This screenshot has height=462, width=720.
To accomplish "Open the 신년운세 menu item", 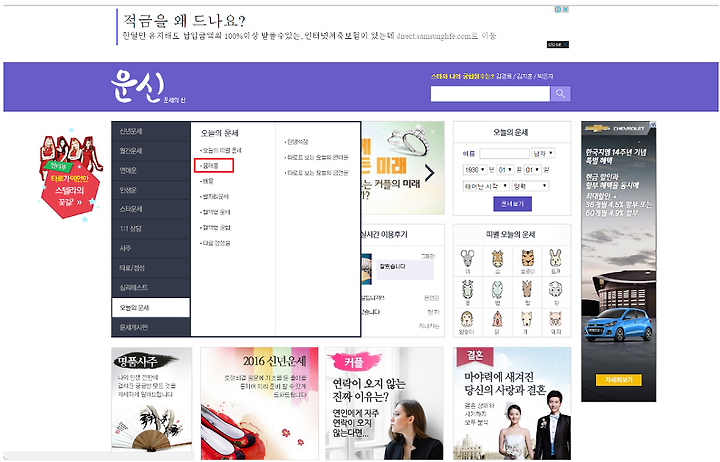I will pos(151,131).
